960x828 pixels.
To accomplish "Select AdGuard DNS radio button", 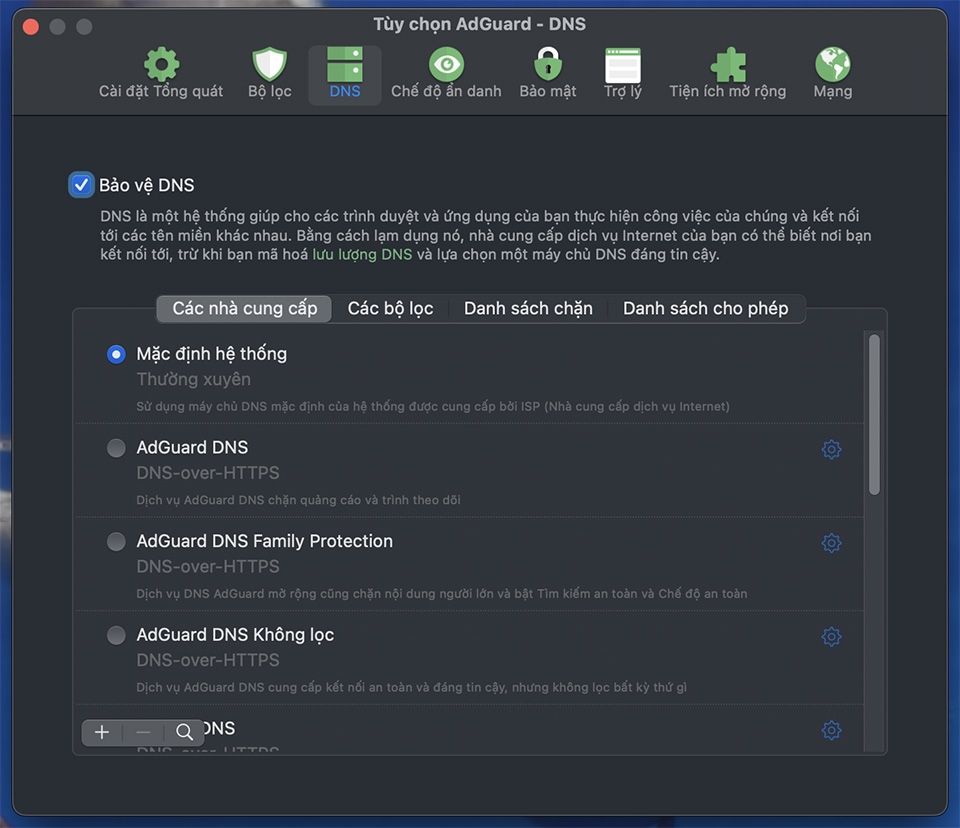I will 116,448.
